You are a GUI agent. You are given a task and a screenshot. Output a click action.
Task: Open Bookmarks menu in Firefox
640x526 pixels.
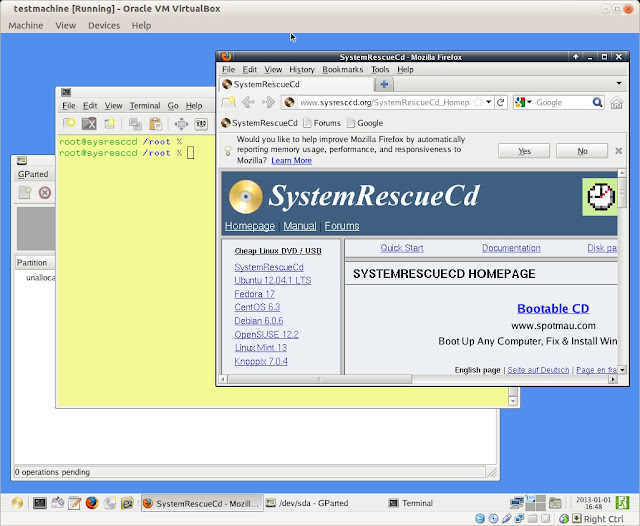[x=343, y=70]
